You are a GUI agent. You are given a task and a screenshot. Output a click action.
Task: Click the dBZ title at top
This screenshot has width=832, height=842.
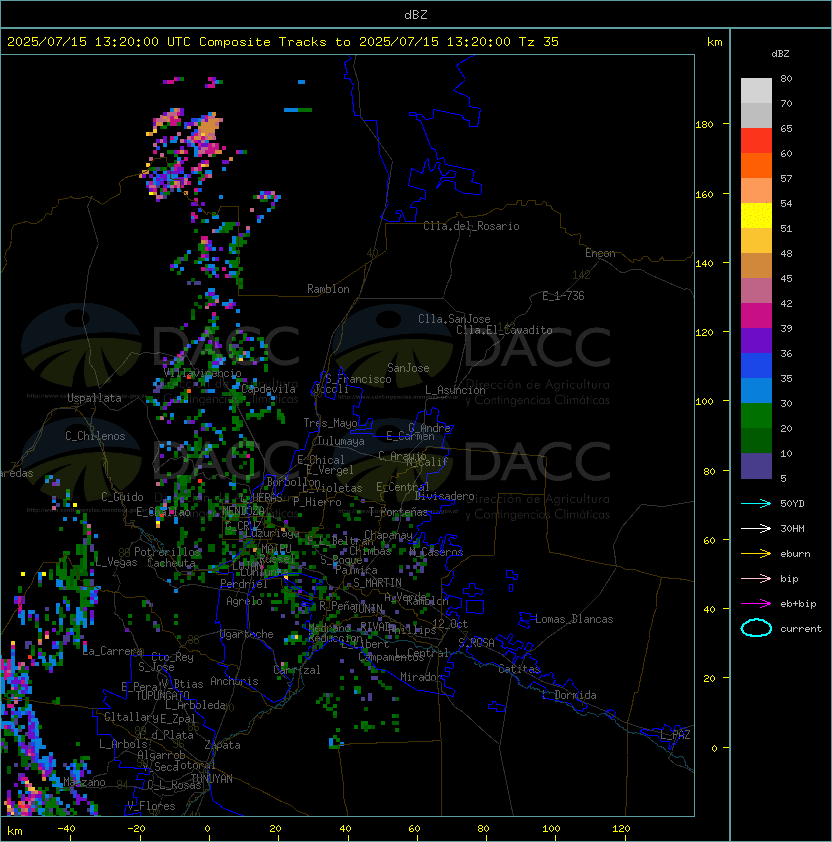tap(416, 14)
